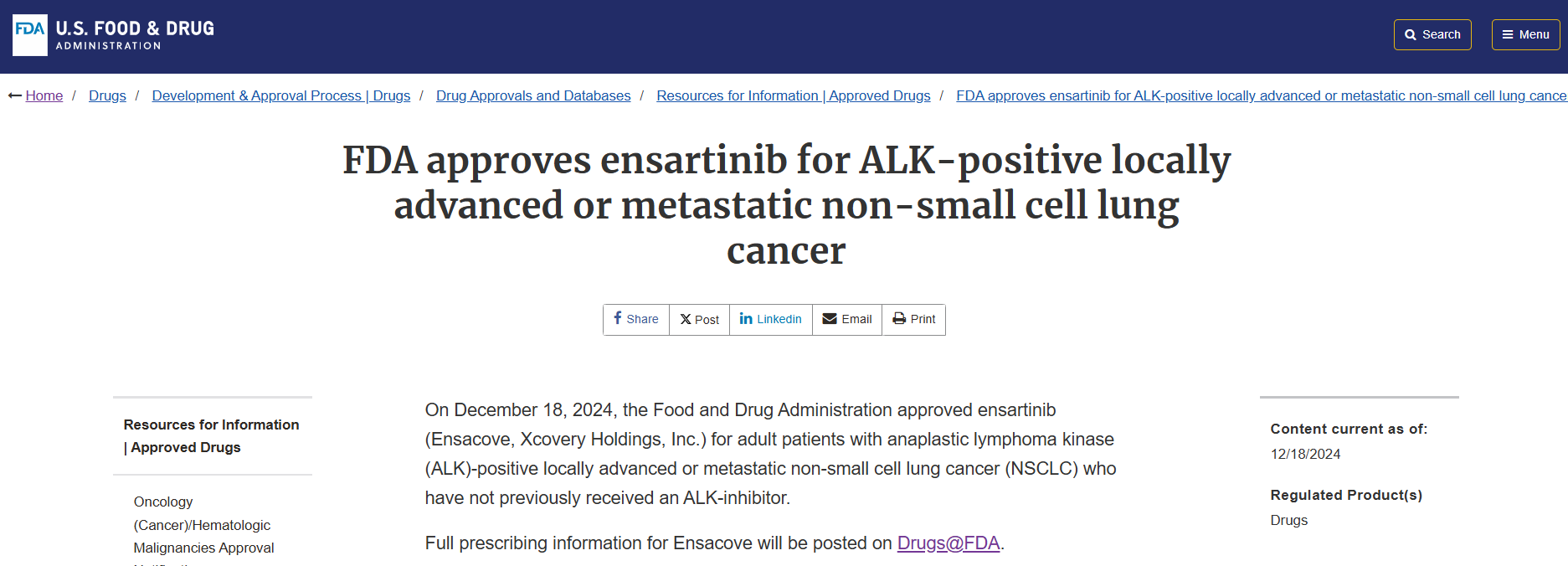Click the U.S. Food & Drug Administration title
Image resolution: width=1568 pixels, height=566 pixels.
135,35
